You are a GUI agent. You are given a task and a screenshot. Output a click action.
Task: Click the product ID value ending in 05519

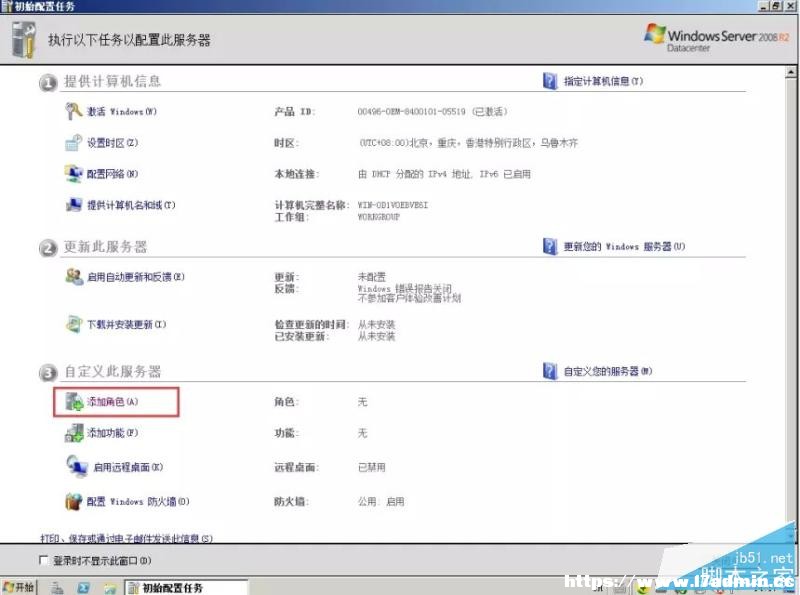(433, 112)
